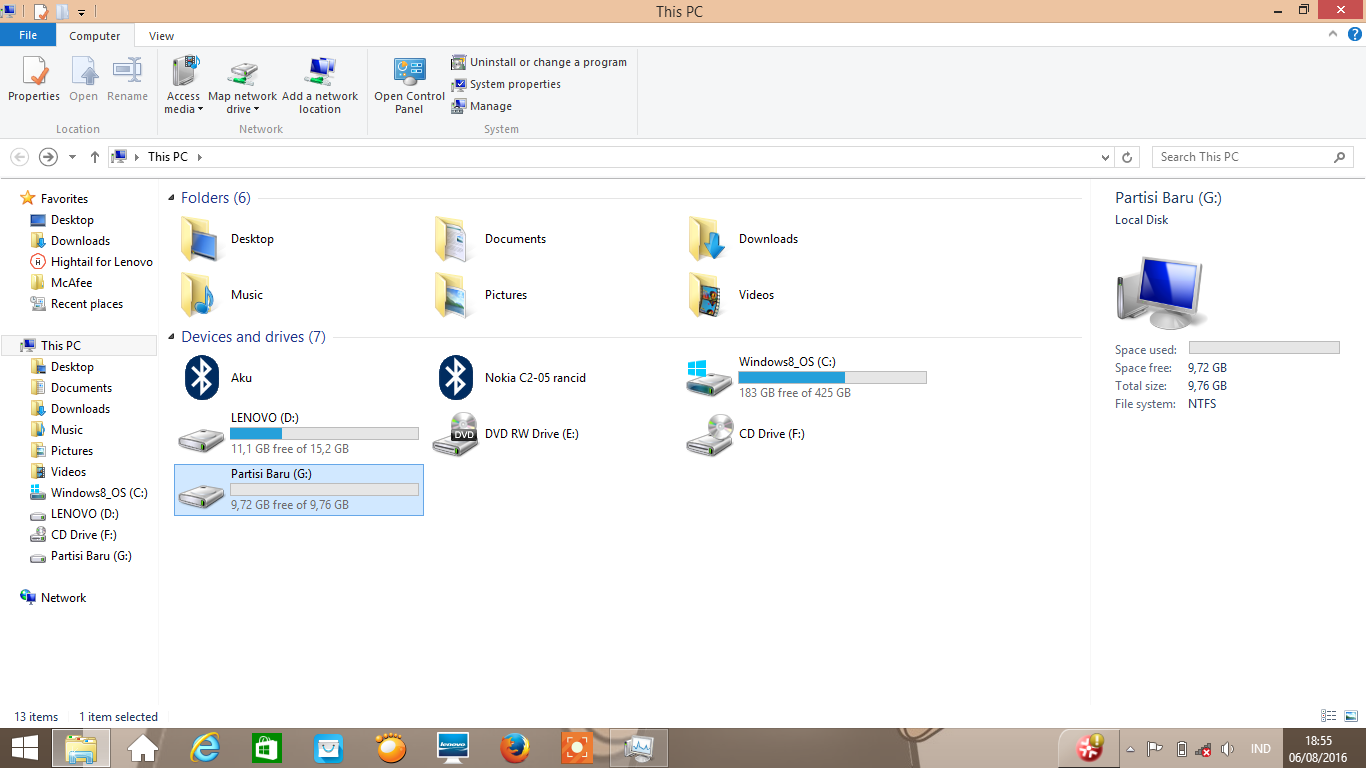1366x768 pixels.
Task: Click the address bar path This PC
Action: pos(167,157)
